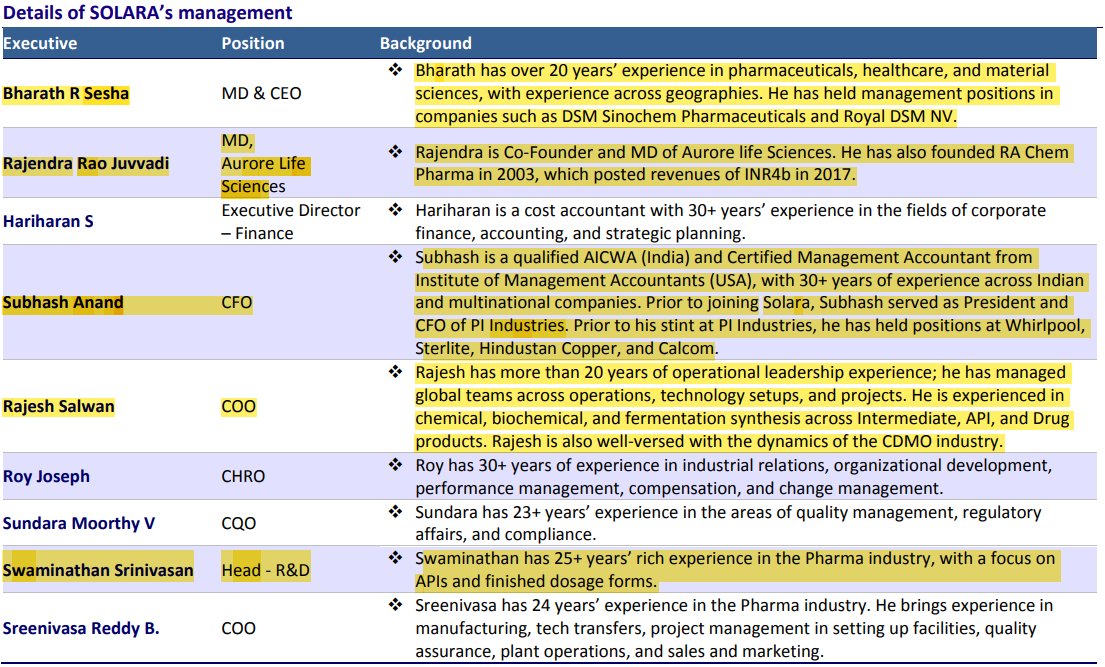The width and height of the screenshot is (1105, 667).
Task: Click the bullet beside Hariharan's background text
Action: pyautogui.click(x=395, y=209)
